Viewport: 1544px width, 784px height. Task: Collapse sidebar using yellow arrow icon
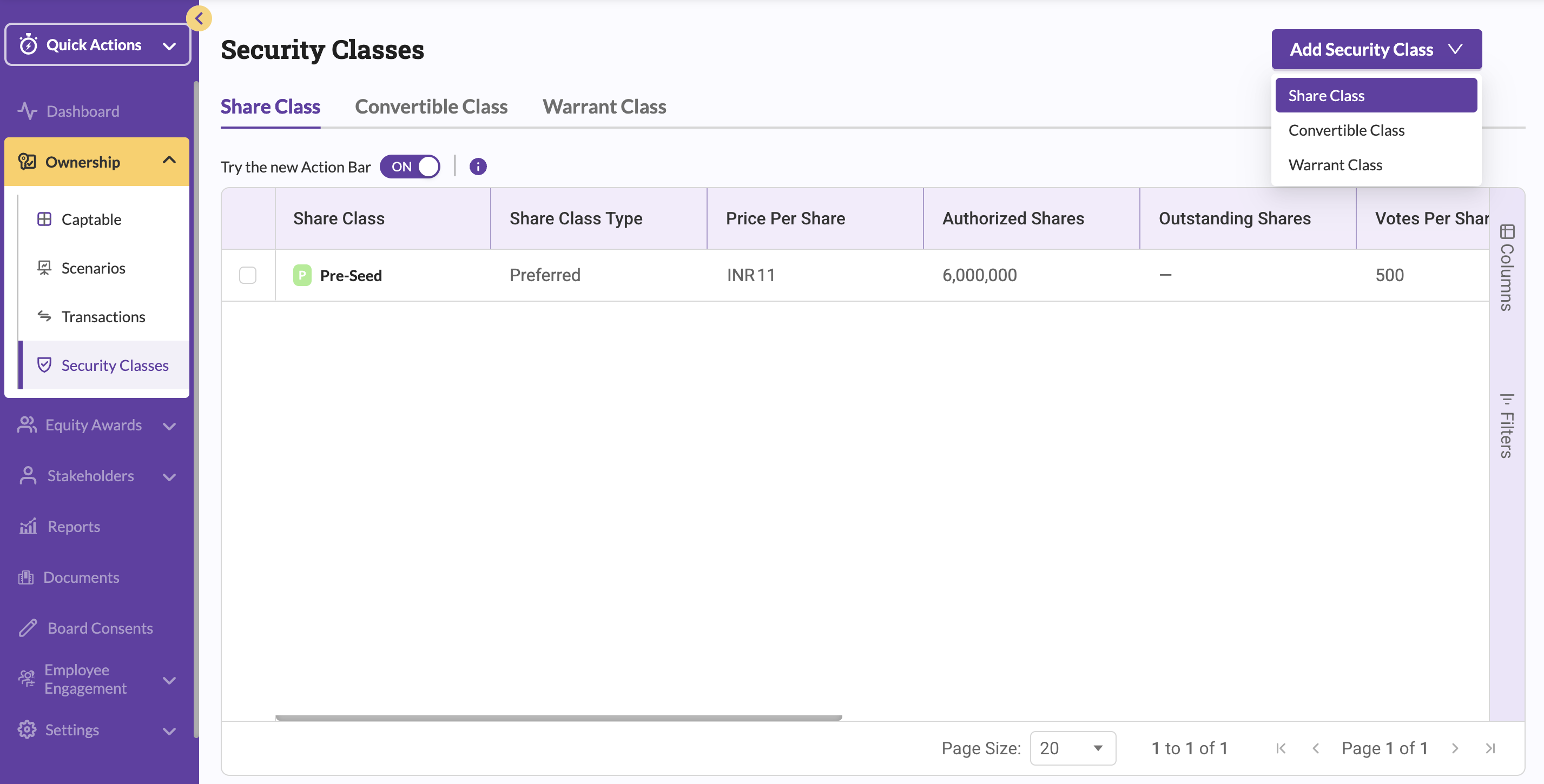pyautogui.click(x=199, y=18)
